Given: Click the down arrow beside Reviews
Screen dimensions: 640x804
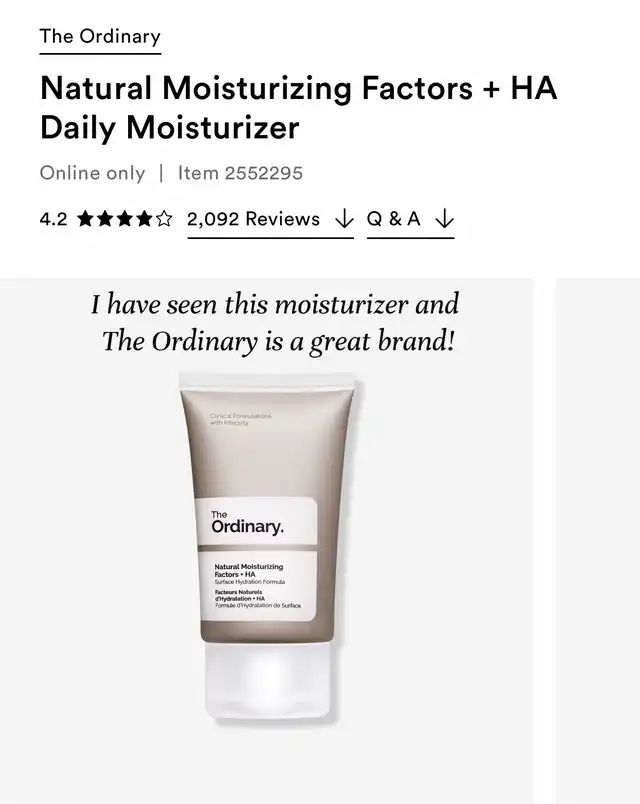Looking at the screenshot, I should [344, 219].
